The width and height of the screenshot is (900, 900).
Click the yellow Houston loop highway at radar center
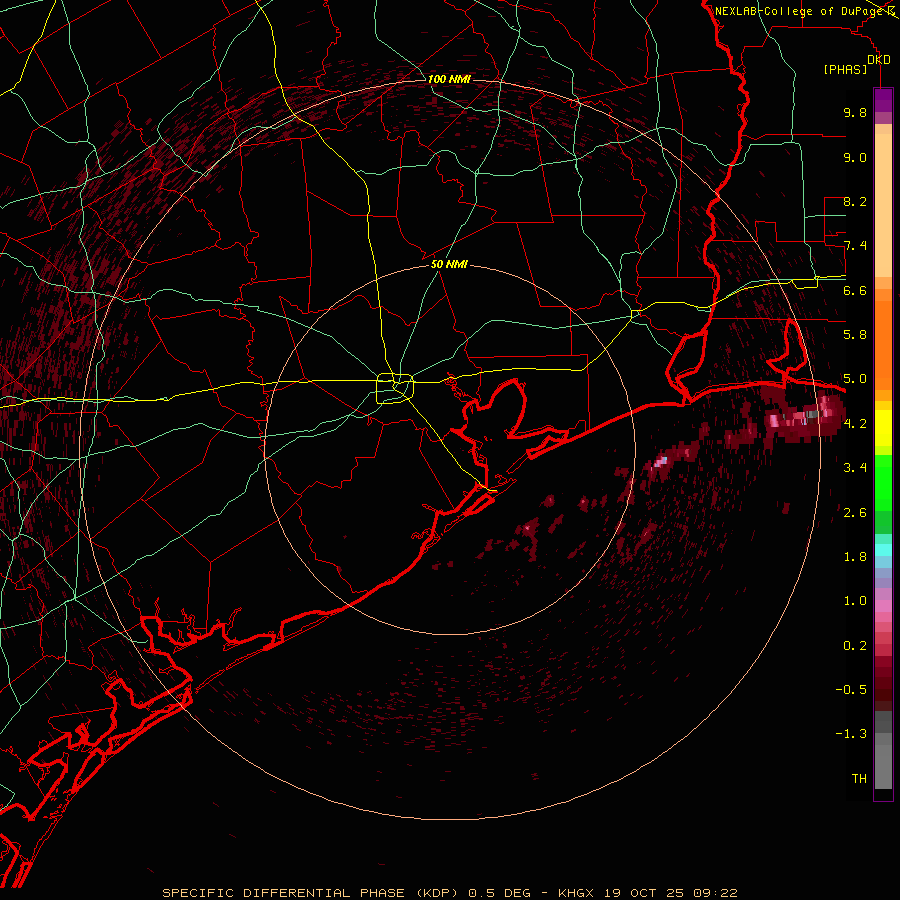(395, 388)
